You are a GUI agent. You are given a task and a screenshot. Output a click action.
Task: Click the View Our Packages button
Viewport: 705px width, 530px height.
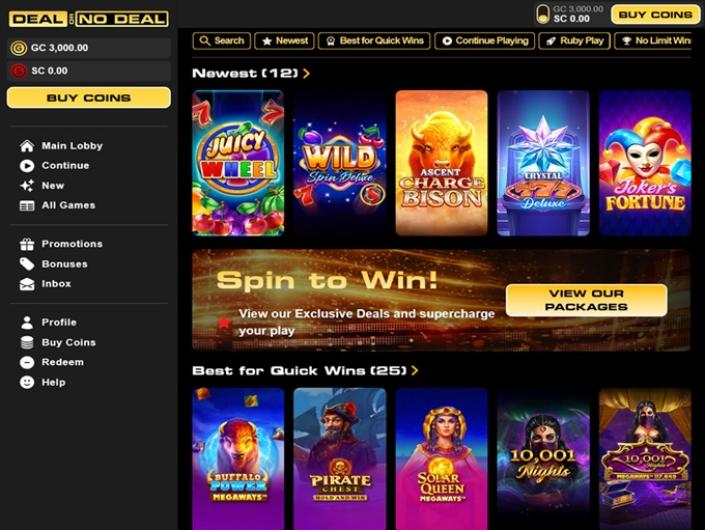pyautogui.click(x=586, y=300)
